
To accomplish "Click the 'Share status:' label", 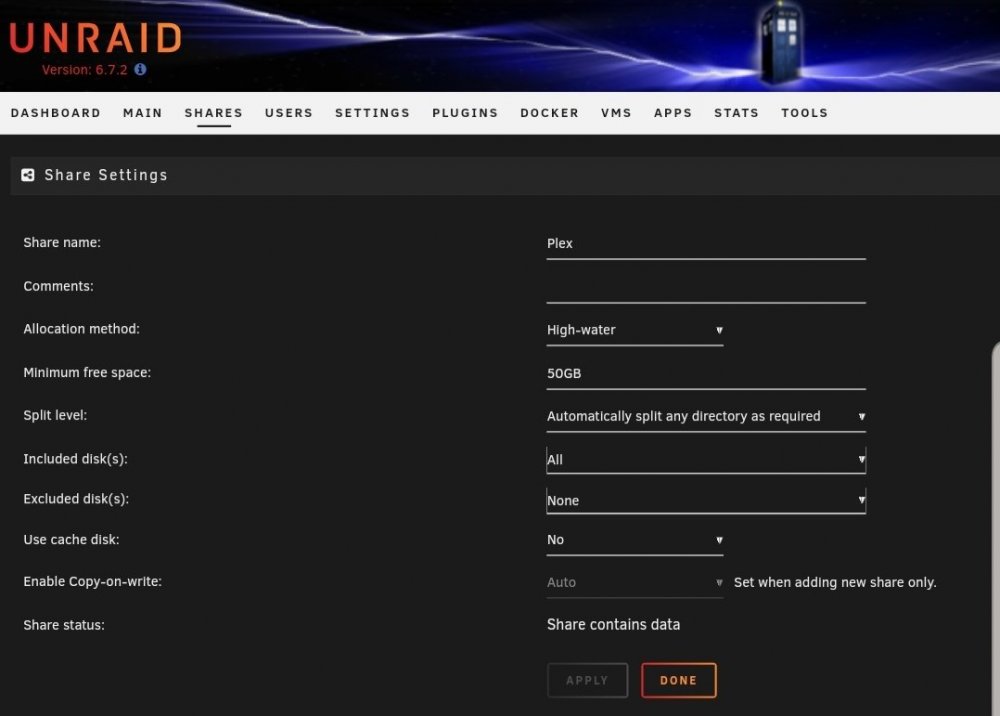I will [64, 625].
